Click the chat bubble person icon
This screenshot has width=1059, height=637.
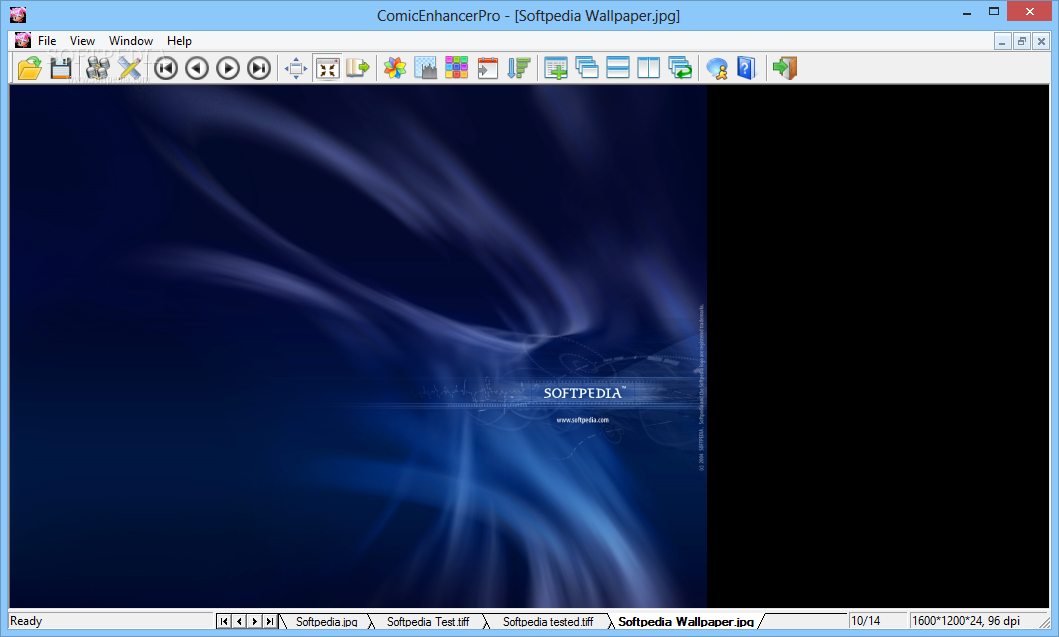717,68
